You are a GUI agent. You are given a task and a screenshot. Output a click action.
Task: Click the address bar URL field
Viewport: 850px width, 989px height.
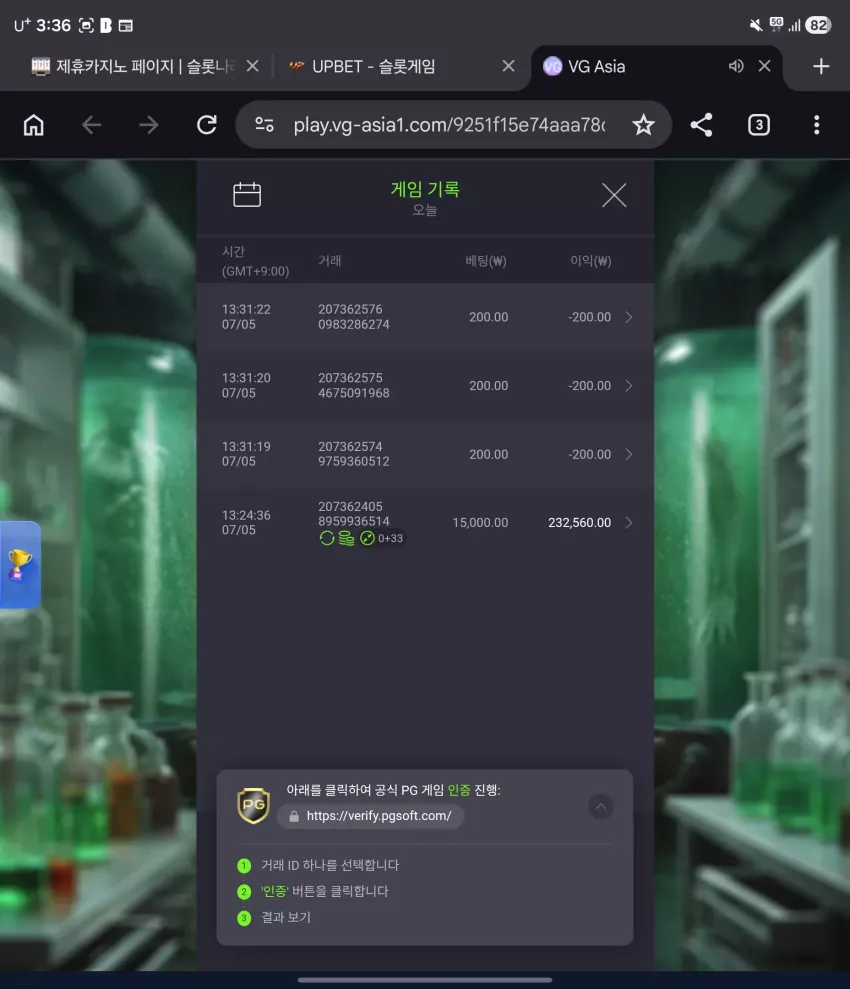[449, 125]
